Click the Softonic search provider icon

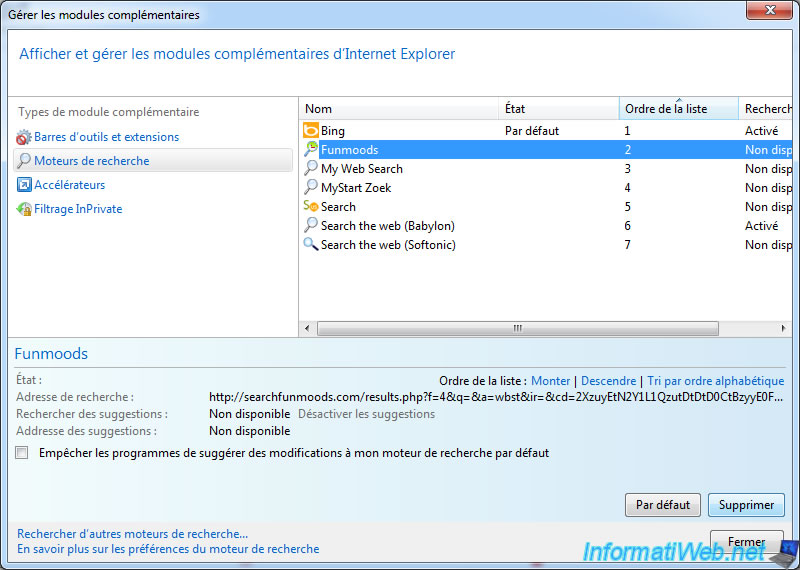pyautogui.click(x=311, y=245)
